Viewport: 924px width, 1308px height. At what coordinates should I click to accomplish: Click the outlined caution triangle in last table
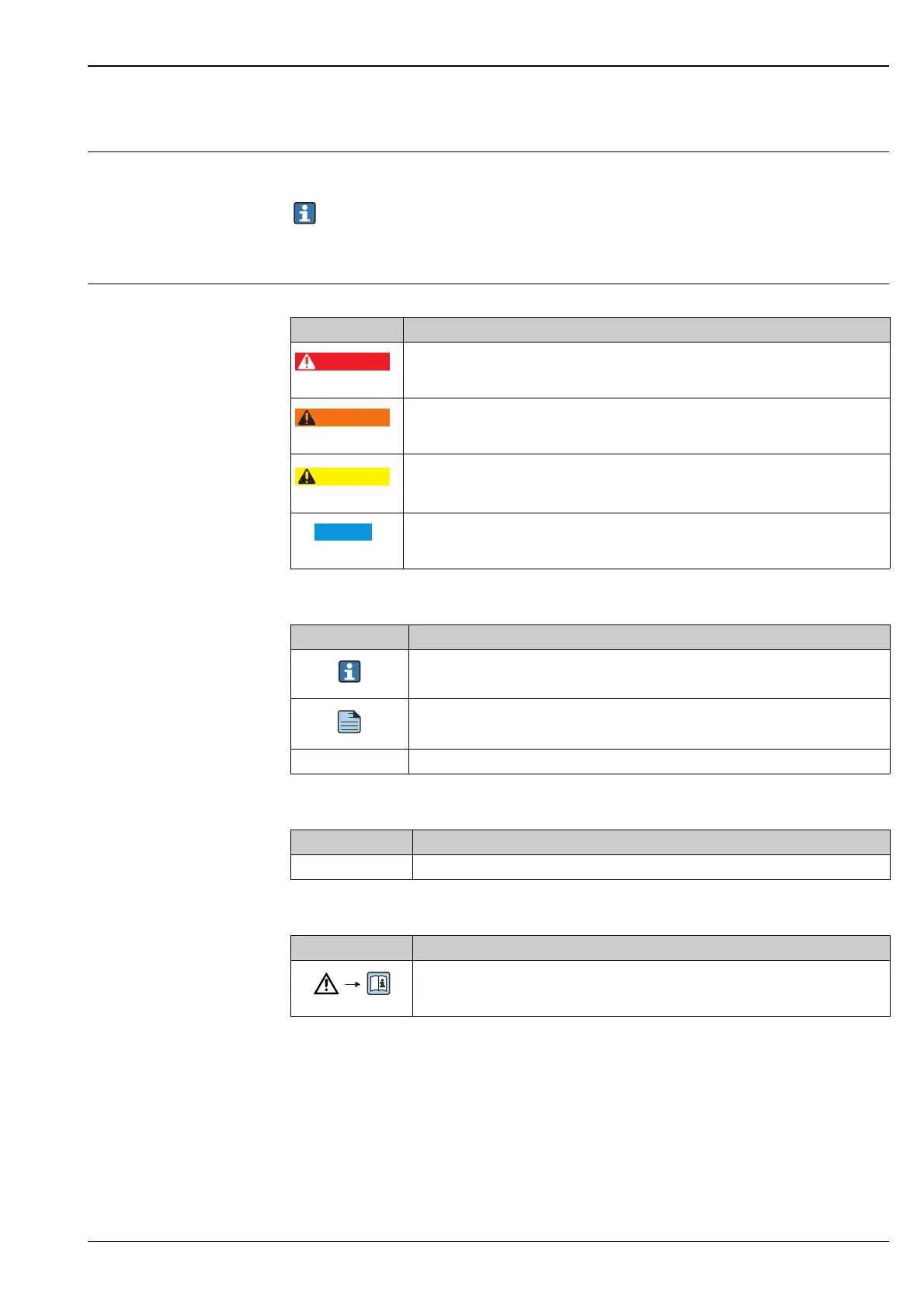[x=326, y=985]
